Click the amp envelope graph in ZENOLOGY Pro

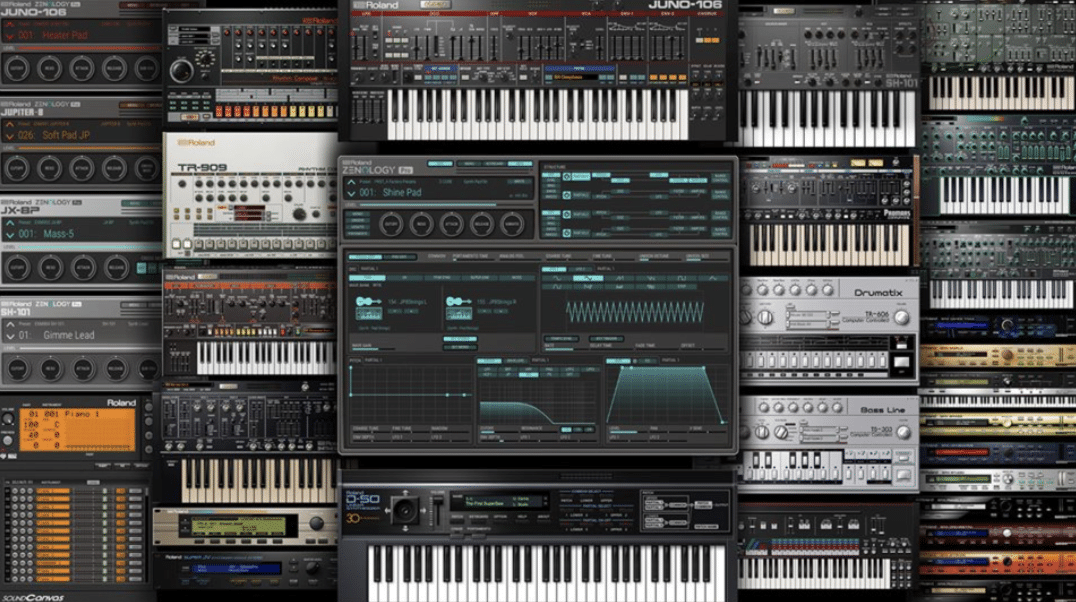point(666,395)
